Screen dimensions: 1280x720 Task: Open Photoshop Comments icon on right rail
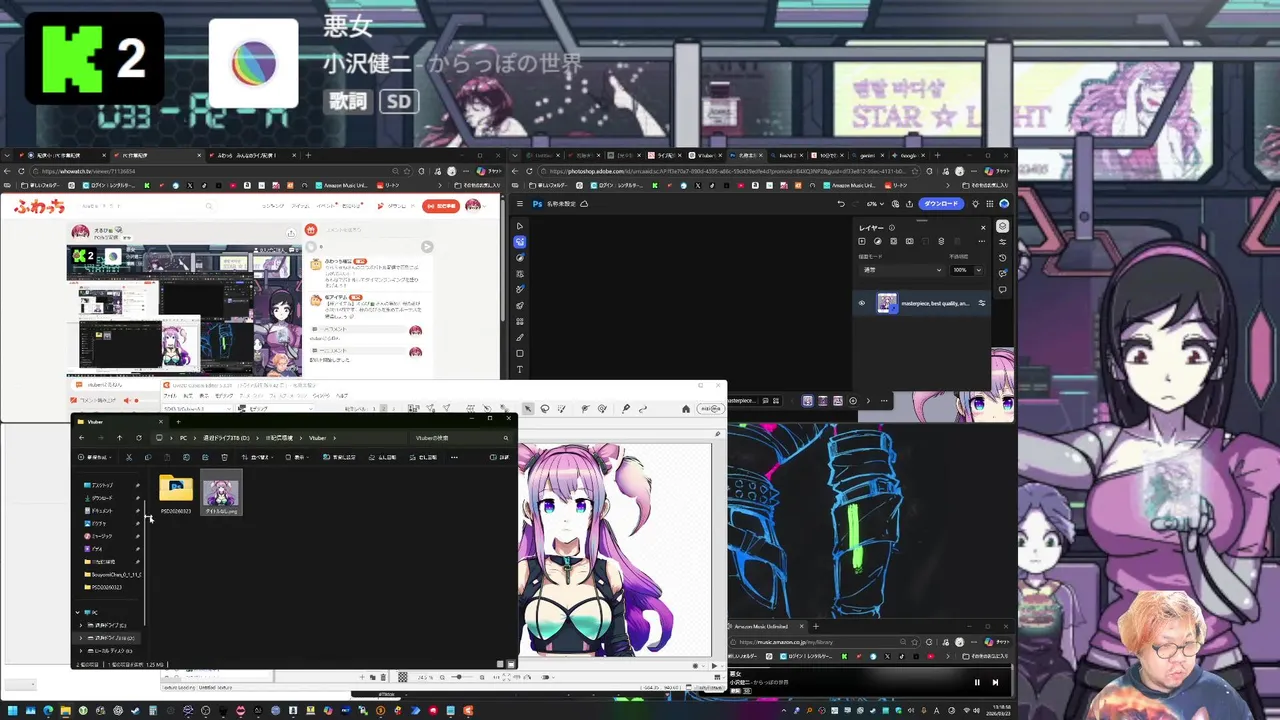(1002, 290)
